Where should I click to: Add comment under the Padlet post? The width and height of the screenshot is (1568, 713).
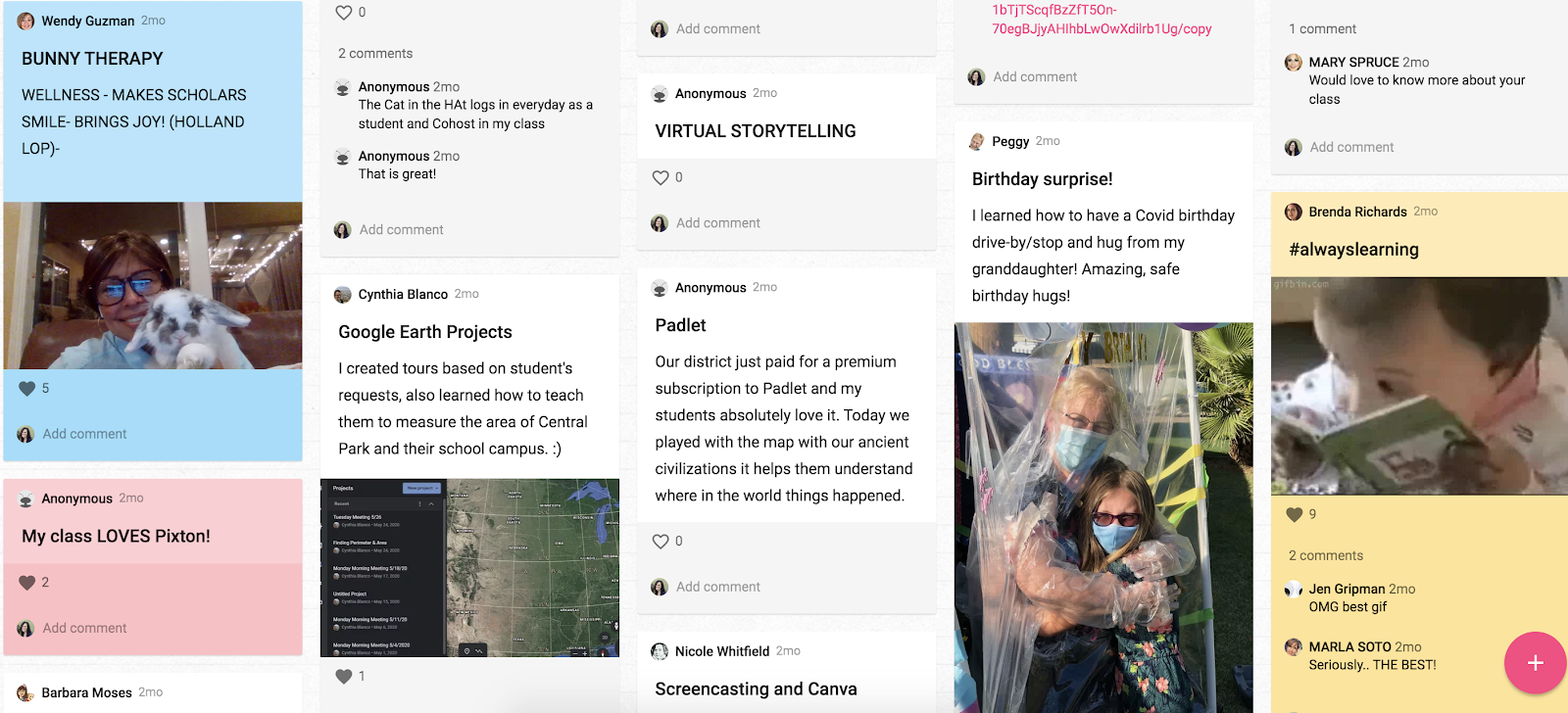point(718,587)
